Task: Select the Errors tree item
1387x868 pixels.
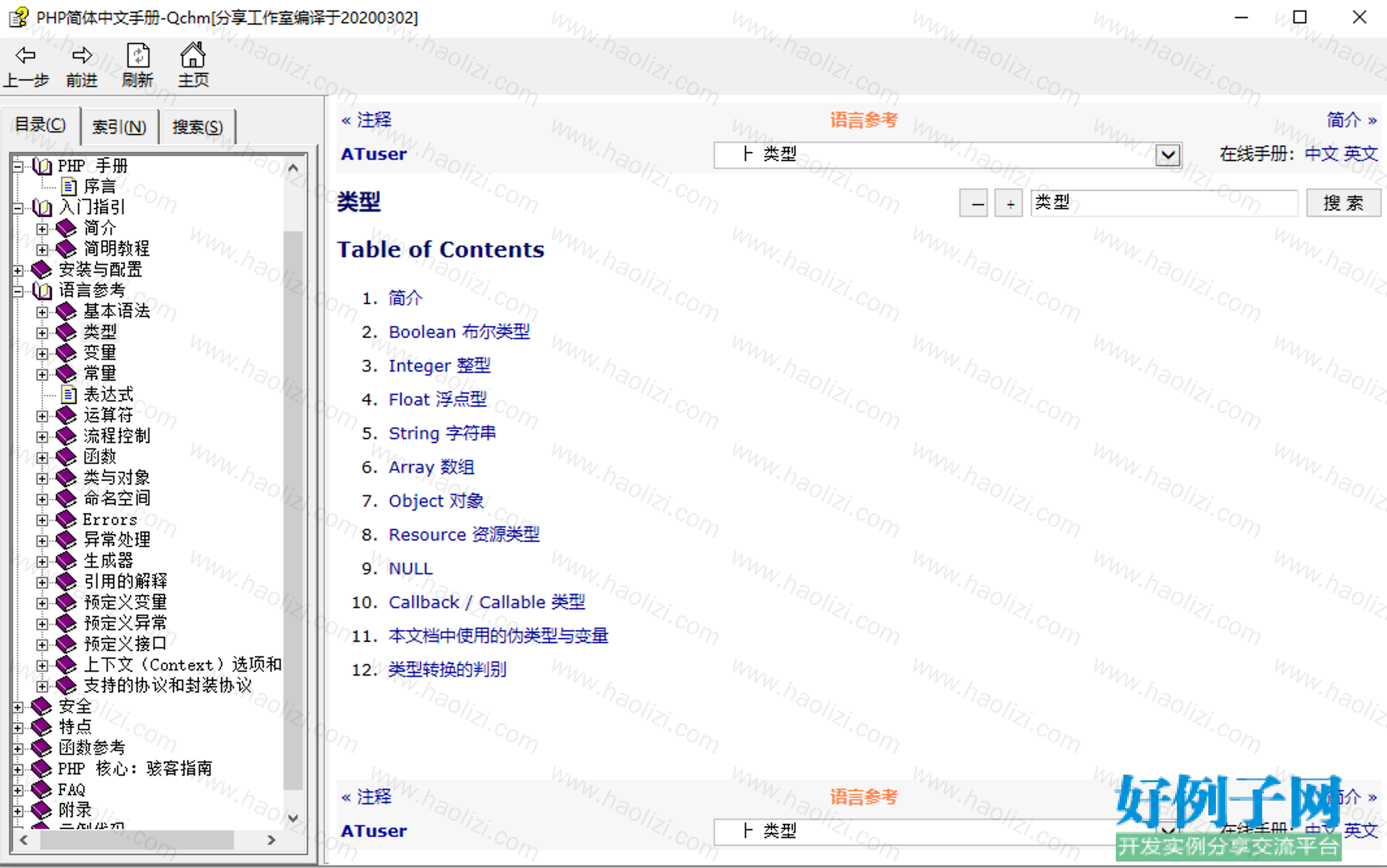Action: (110, 519)
